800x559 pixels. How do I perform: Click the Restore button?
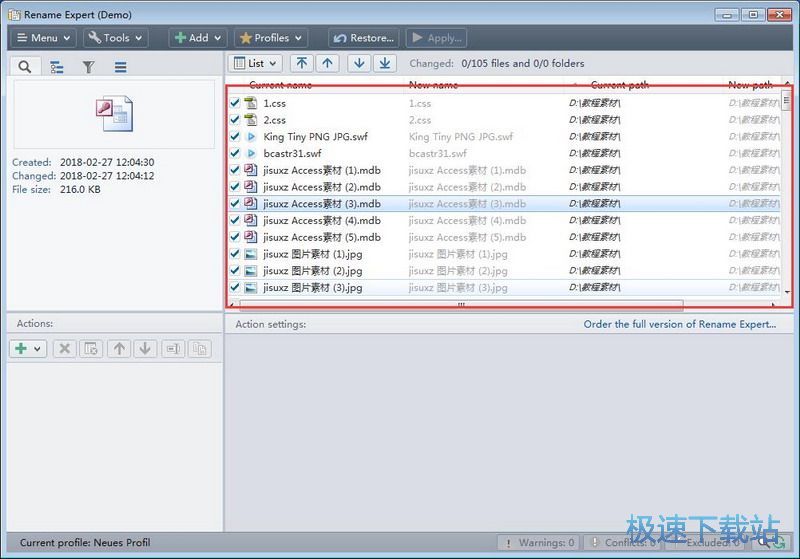point(364,38)
